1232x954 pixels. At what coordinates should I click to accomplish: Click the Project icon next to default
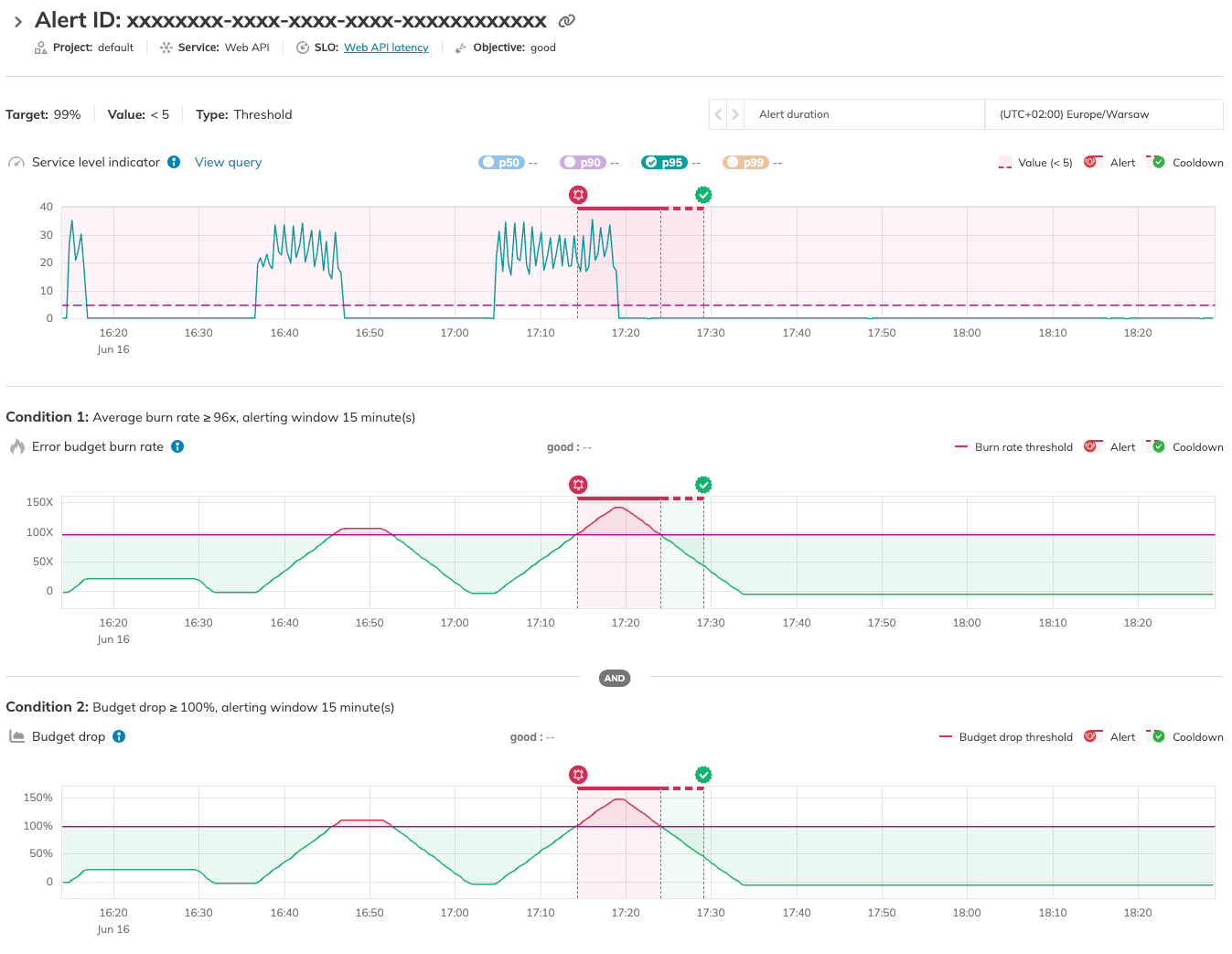tap(40, 48)
